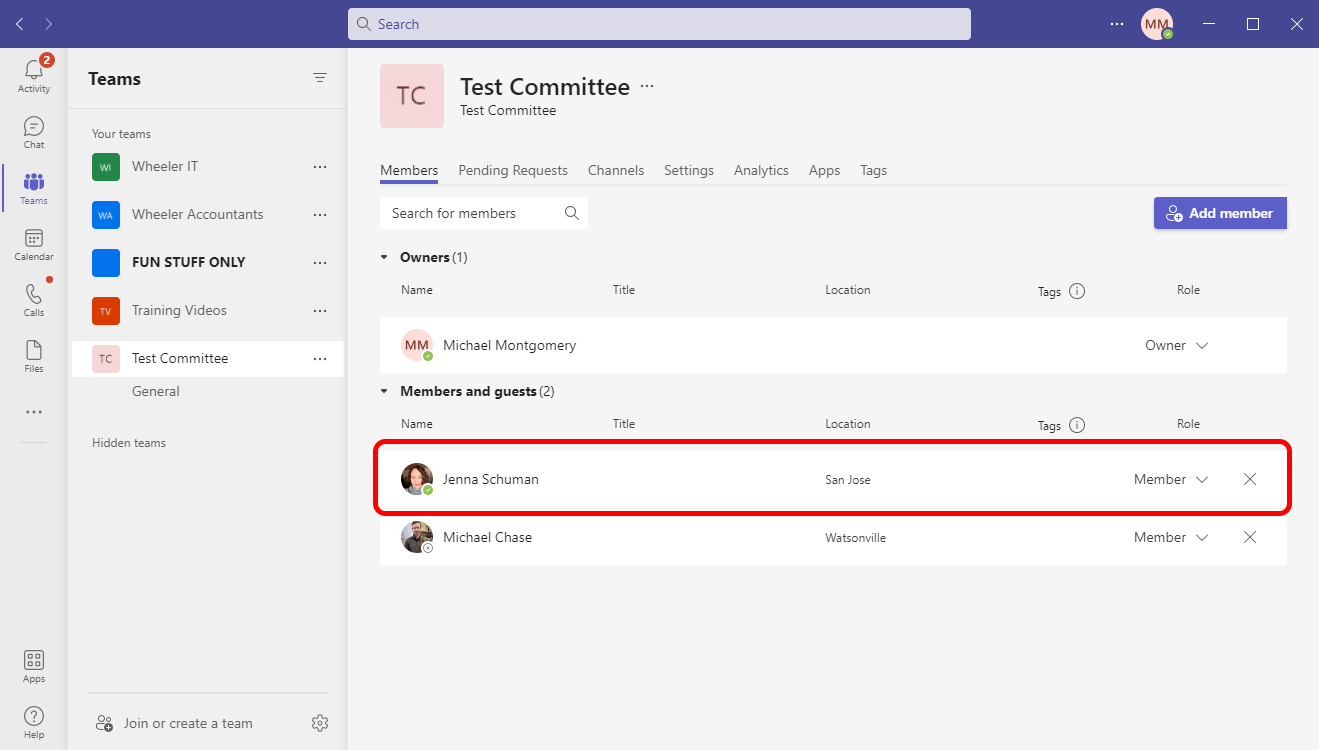The height and width of the screenshot is (750, 1319).
Task: Click the forward navigation arrow
Action: pos(49,24)
